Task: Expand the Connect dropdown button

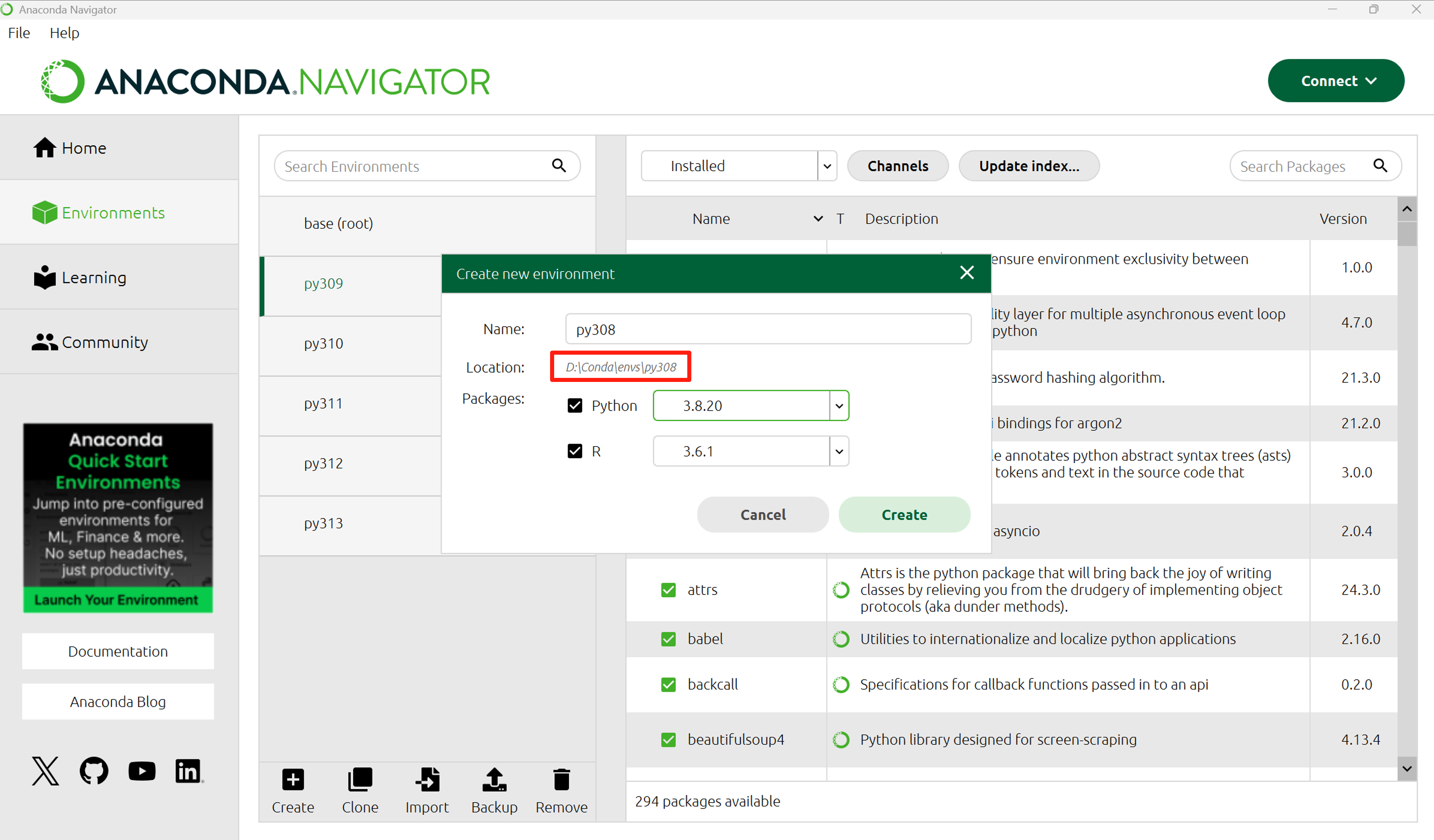Action: [x=1335, y=81]
